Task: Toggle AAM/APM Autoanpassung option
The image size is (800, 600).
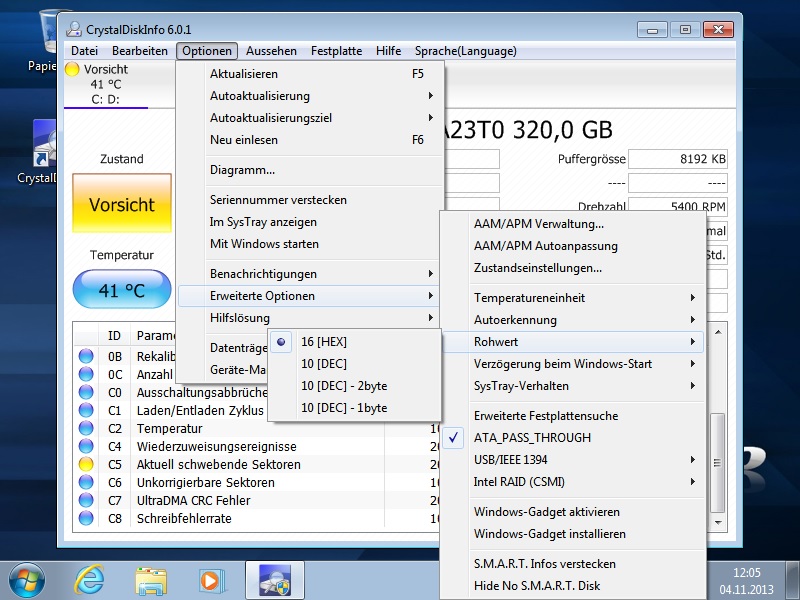Action: coord(573,246)
